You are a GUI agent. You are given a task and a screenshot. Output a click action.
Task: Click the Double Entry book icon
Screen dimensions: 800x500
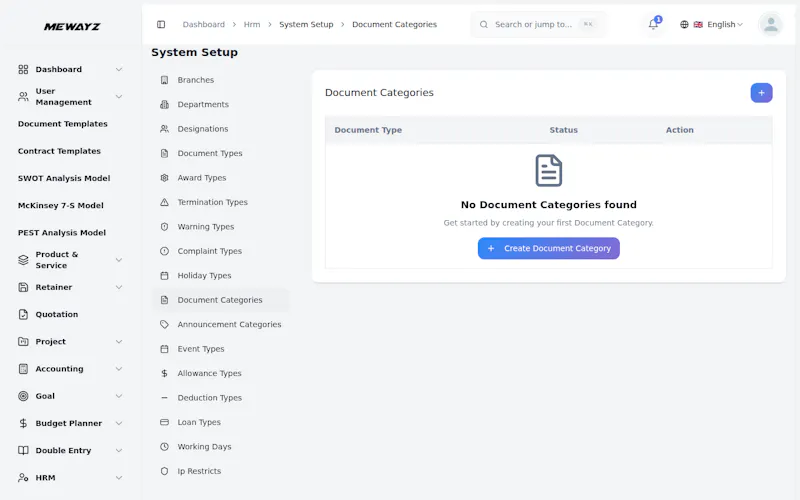coord(23,451)
